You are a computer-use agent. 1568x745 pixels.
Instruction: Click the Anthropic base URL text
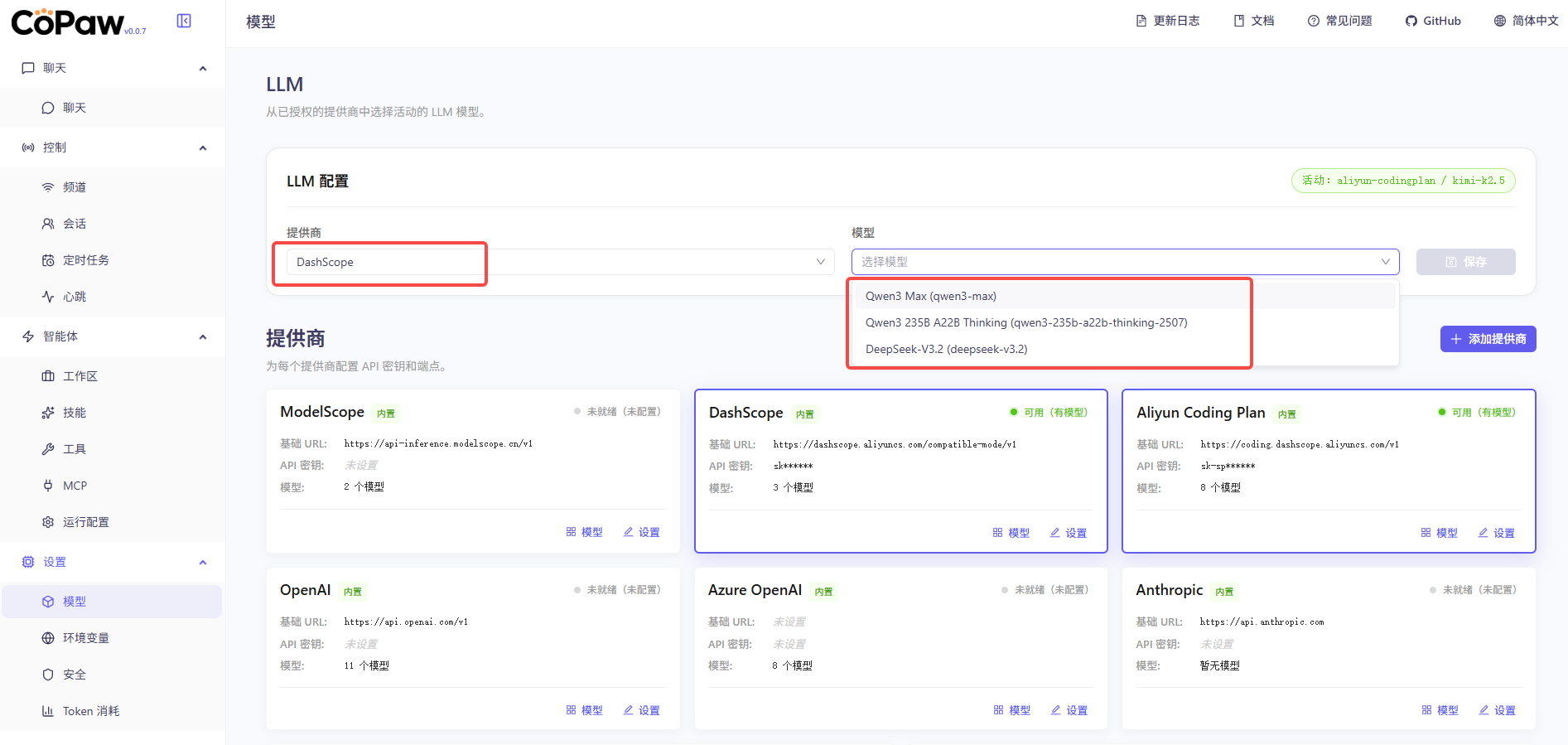pos(1262,622)
